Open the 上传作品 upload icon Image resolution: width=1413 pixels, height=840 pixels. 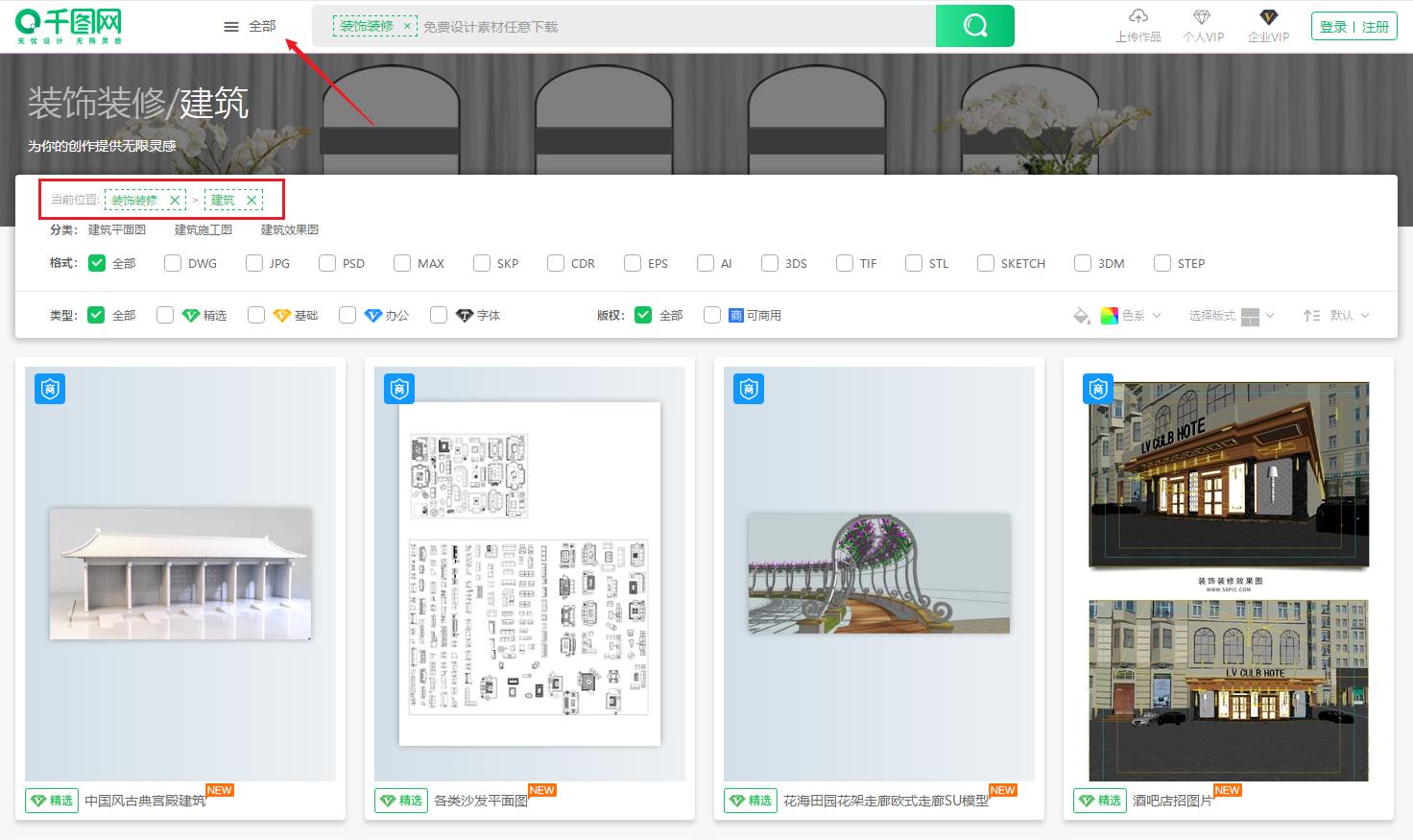click(1138, 17)
